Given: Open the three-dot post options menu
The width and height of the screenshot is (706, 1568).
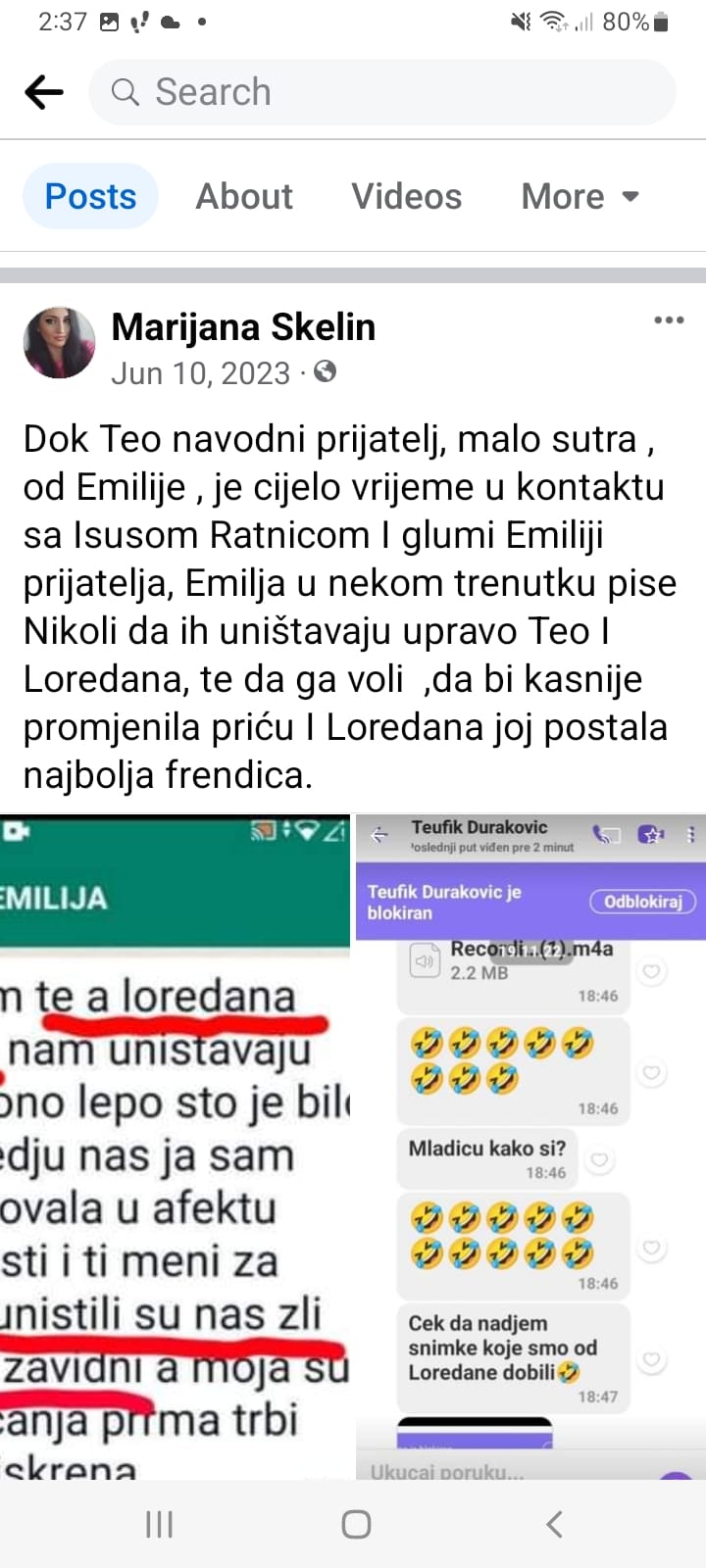Looking at the screenshot, I should (x=669, y=319).
